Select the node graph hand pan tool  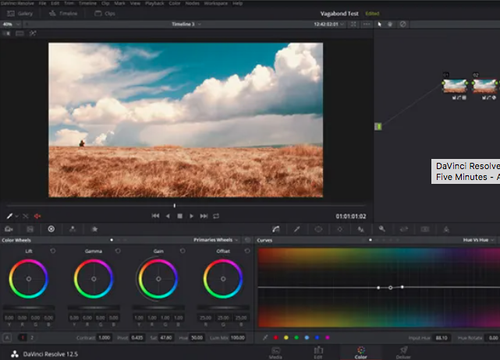pos(390,24)
